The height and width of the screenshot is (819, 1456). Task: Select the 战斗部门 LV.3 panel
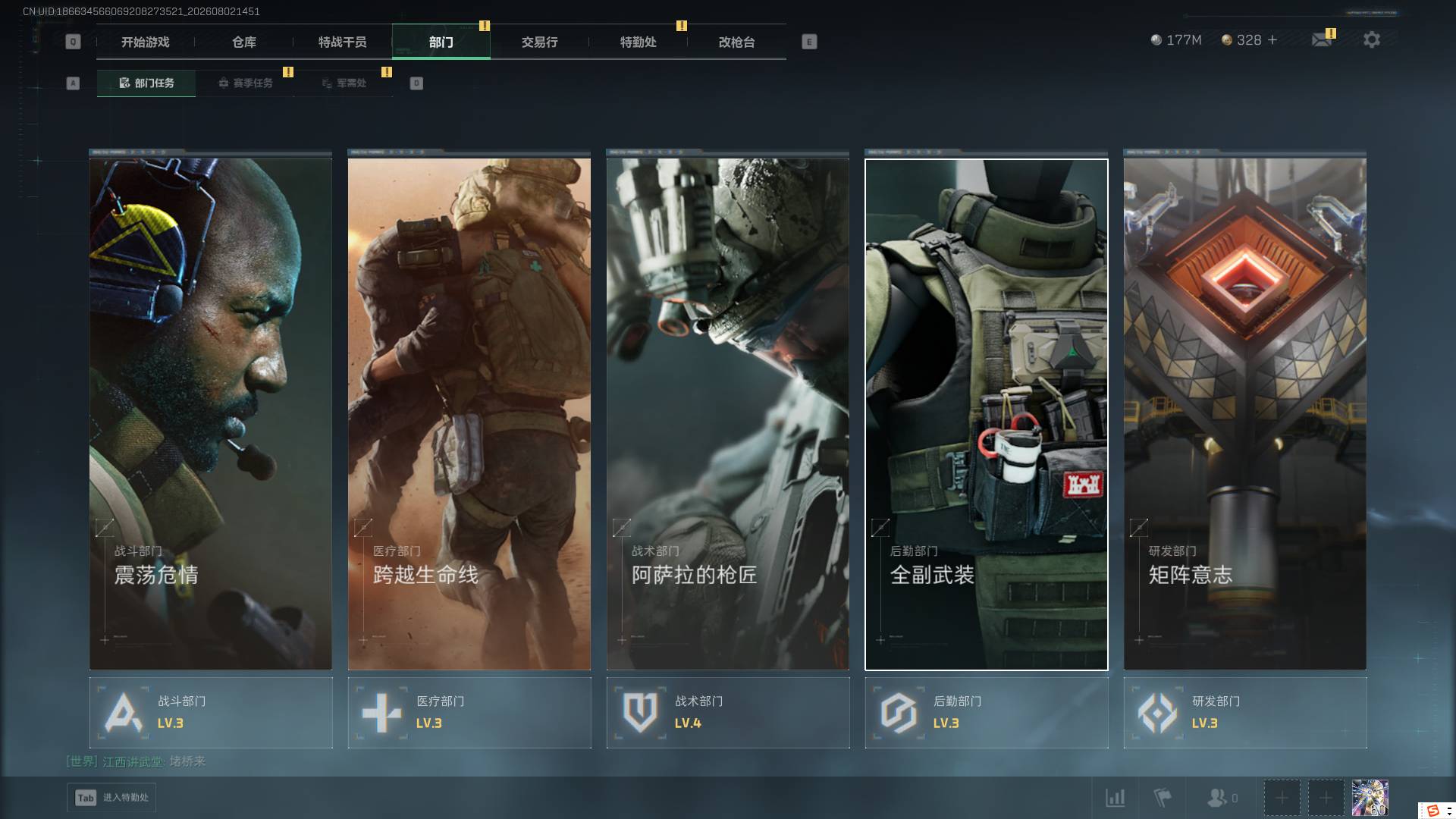pyautogui.click(x=211, y=713)
